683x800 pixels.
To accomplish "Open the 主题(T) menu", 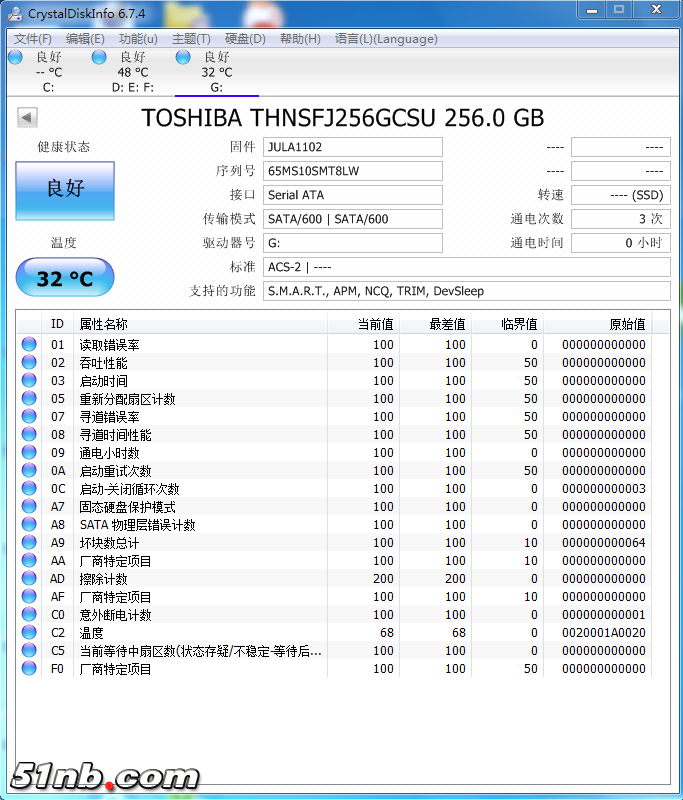I will point(191,39).
